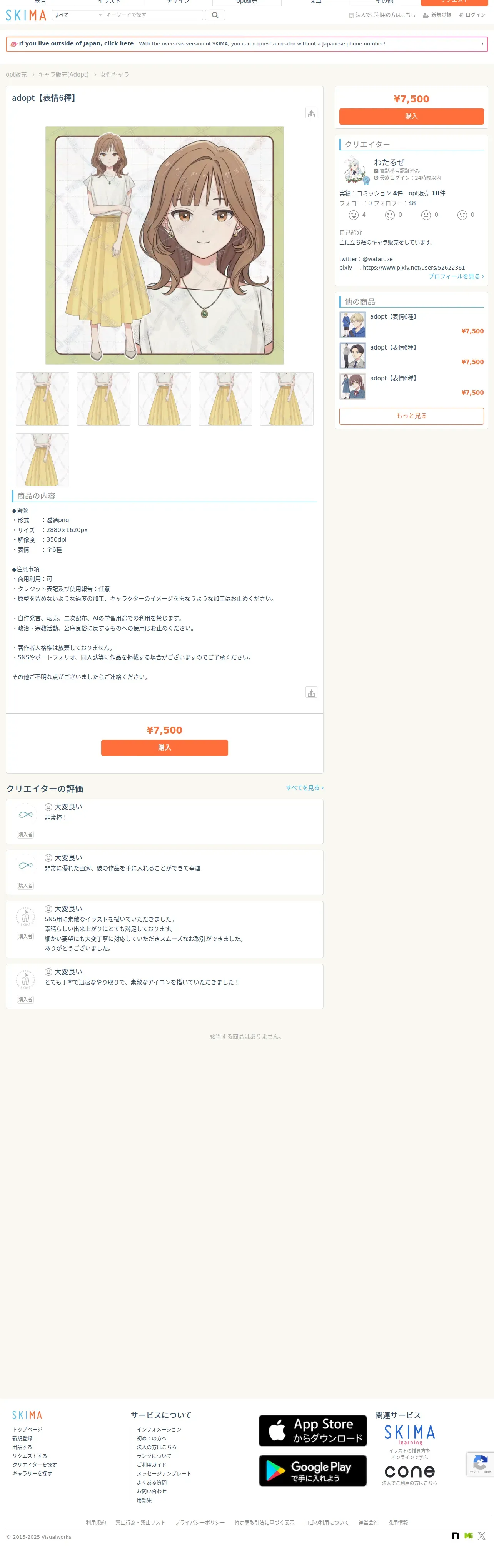Open first other product thumbnail
This screenshot has height=1568, width=494.
pyautogui.click(x=353, y=325)
